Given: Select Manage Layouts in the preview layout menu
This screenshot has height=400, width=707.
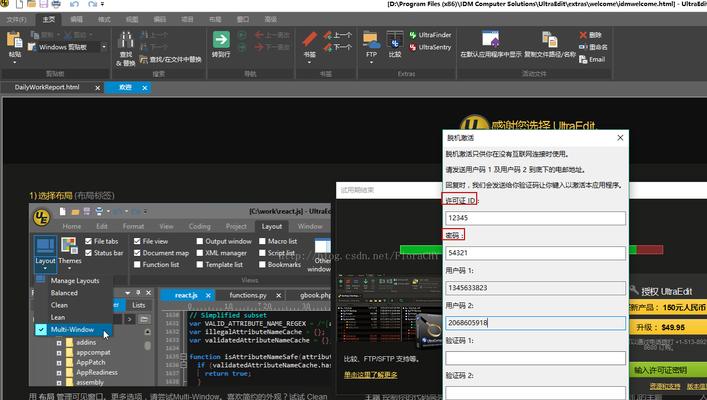Looking at the screenshot, I should 75,280.
